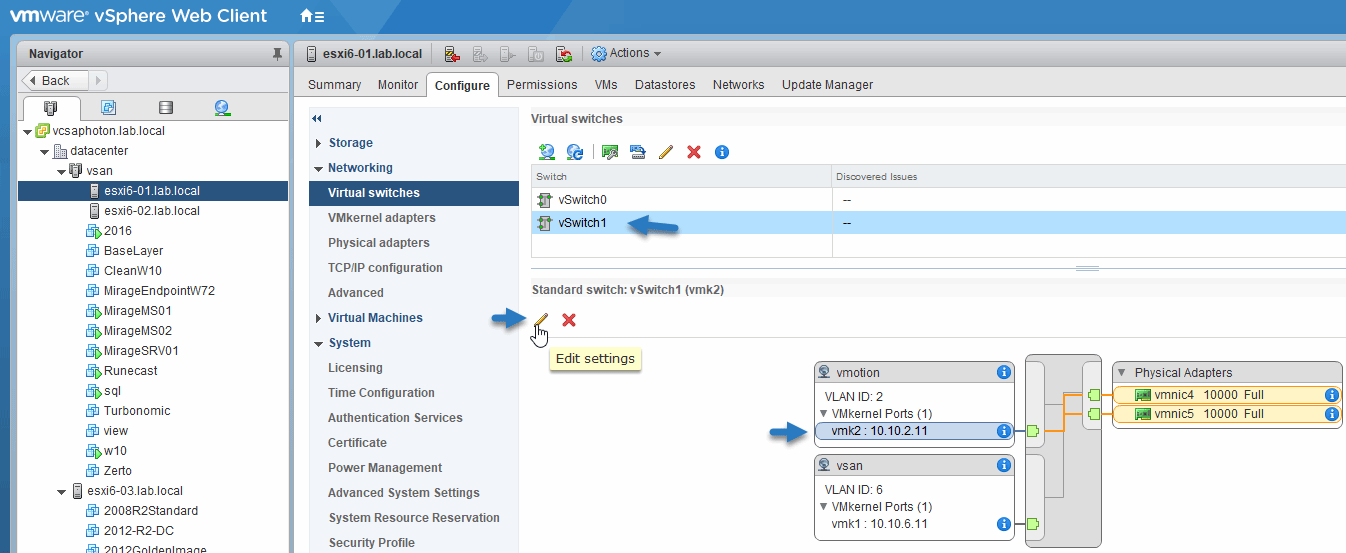The height and width of the screenshot is (553, 1346).
Task: Click the info icon next to vmnic4
Action: 1331,395
